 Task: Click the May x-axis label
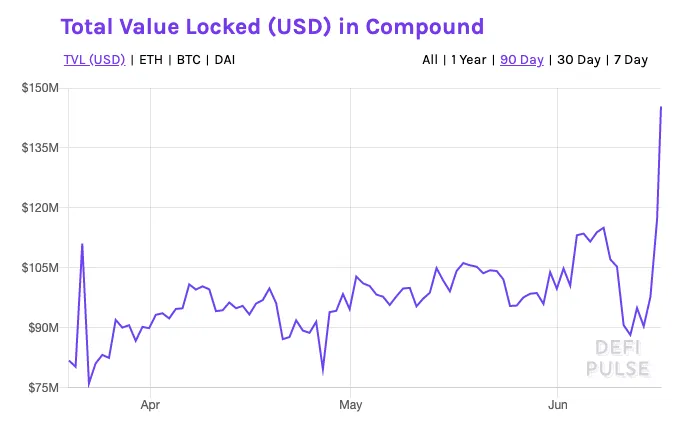pos(350,404)
